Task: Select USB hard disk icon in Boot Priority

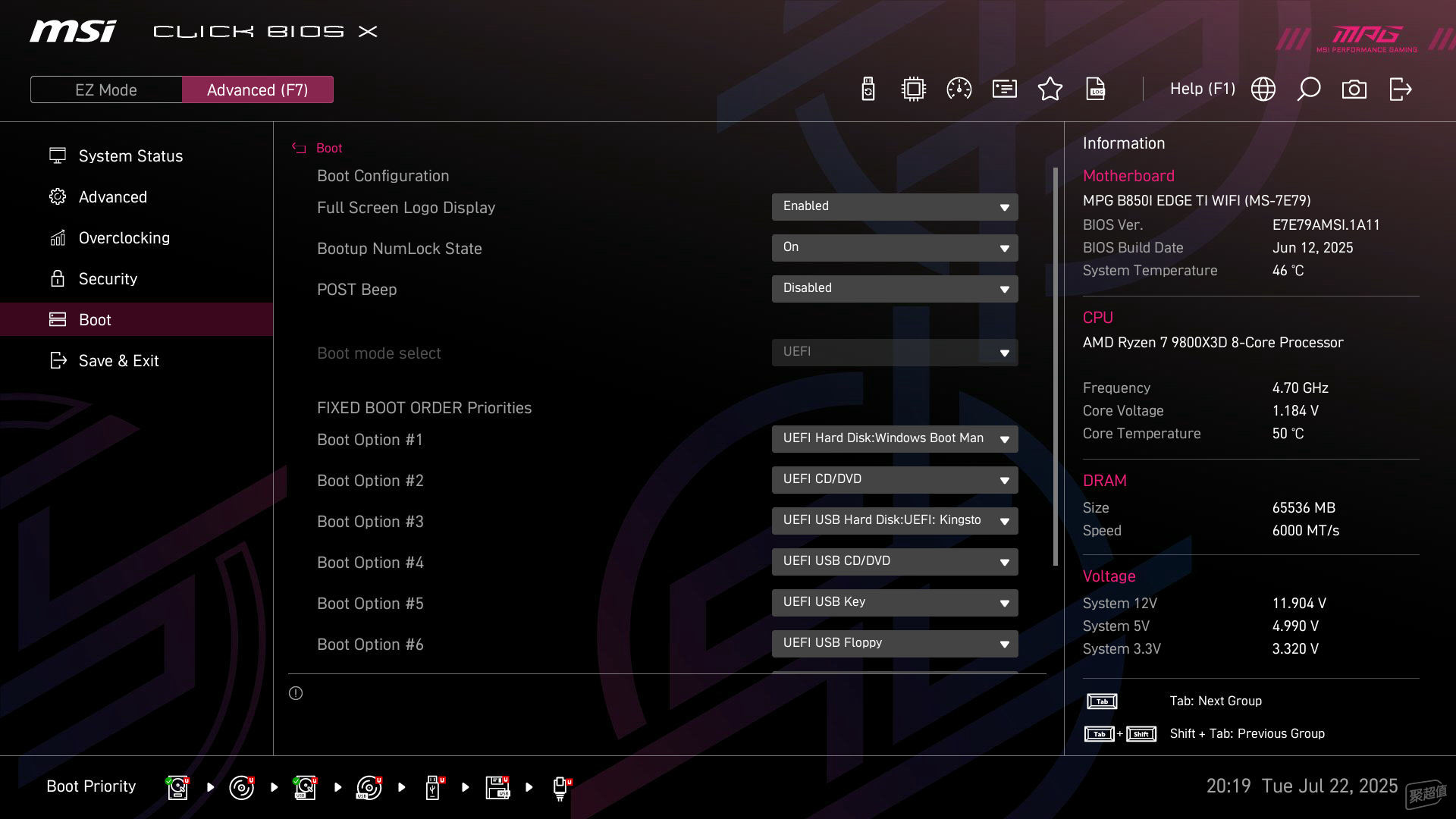Action: 305,787
